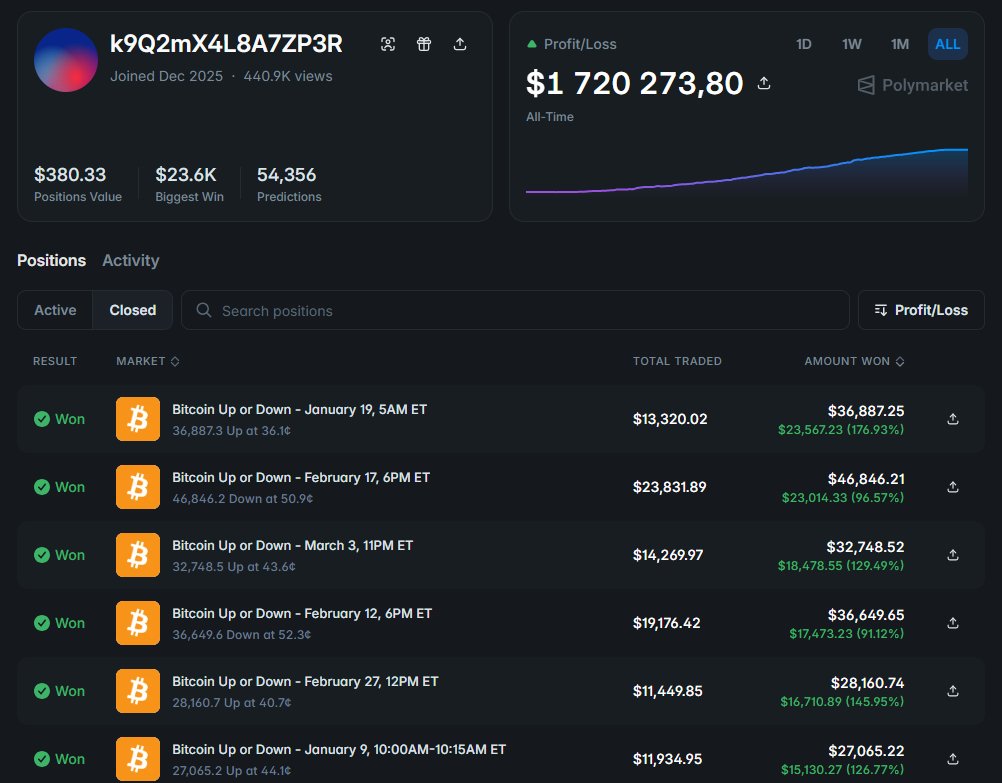Viewport: 1002px width, 783px height.
Task: Click the RESULT column header
Action: click(54, 361)
